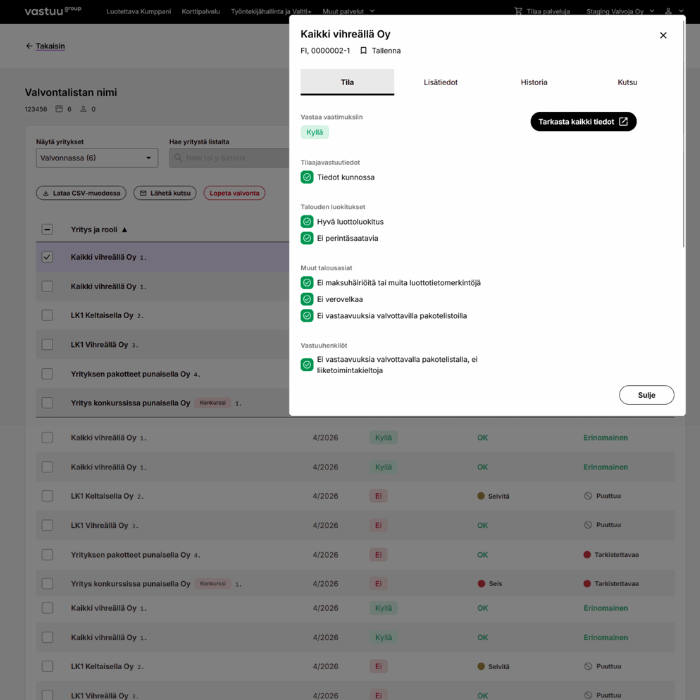Image resolution: width=700 pixels, height=700 pixels.
Task: Click the check icon beside Hyvä luottoluokitus
Action: point(307,221)
